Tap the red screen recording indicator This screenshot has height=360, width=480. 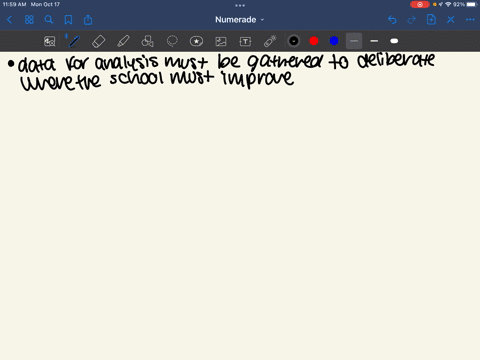tap(420, 4)
